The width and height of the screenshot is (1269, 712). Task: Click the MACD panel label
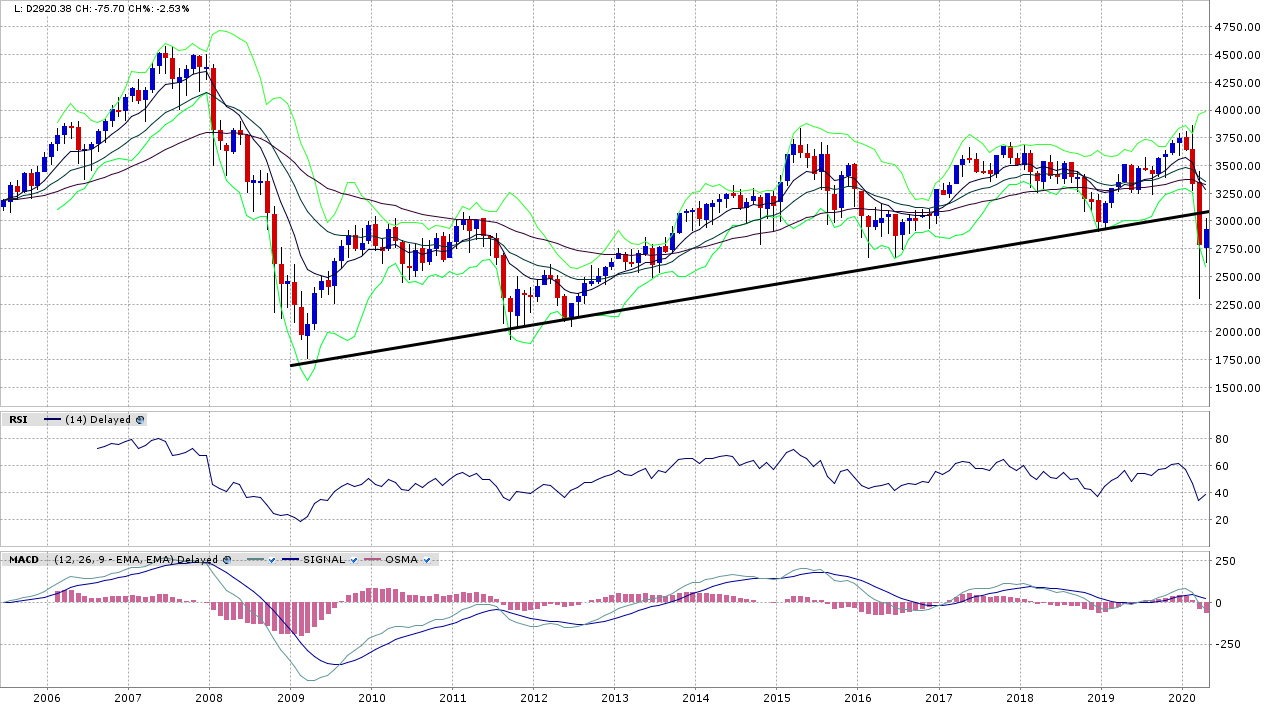coord(23,560)
